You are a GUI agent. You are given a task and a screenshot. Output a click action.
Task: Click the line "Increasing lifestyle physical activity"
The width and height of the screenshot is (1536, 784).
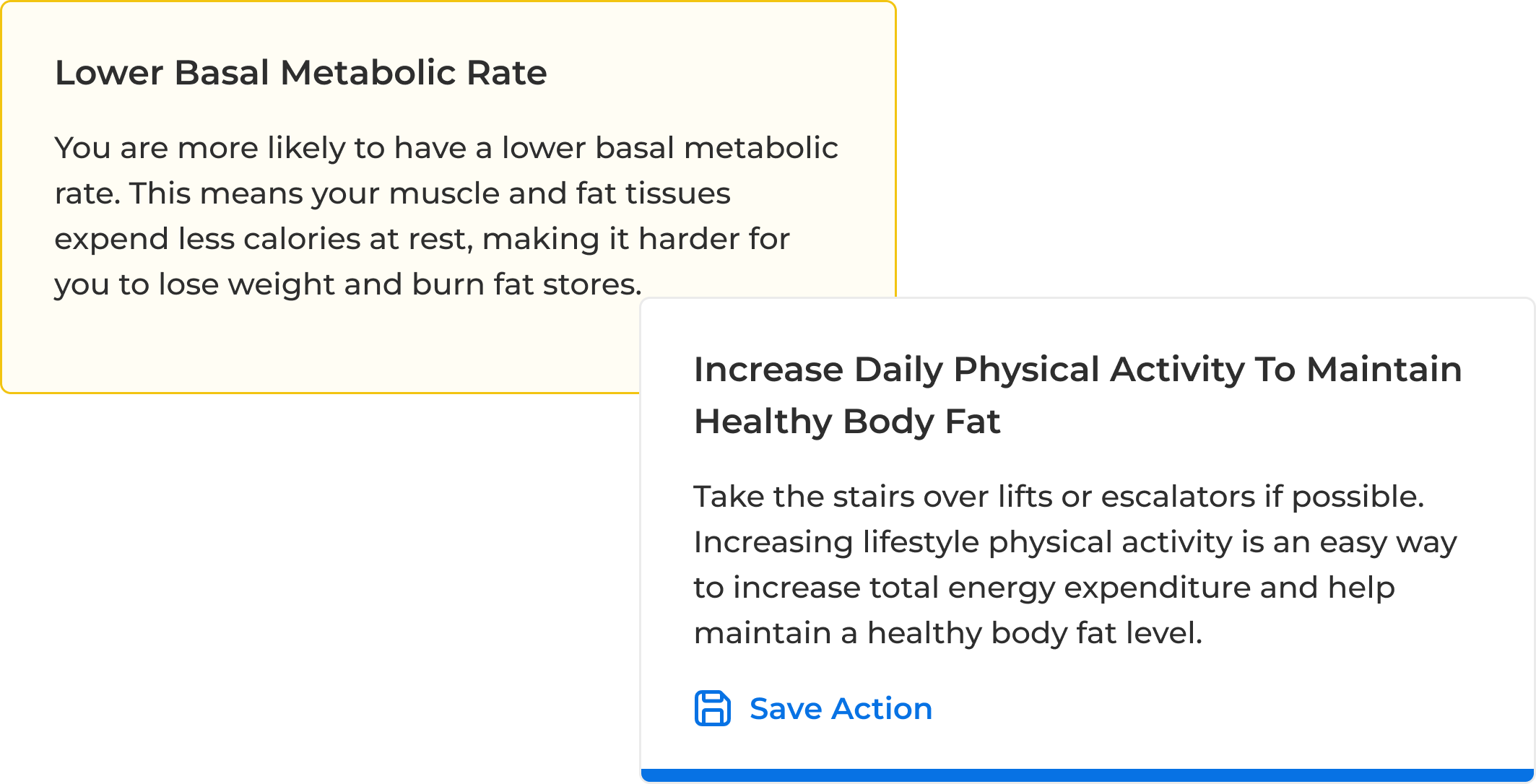click(x=1075, y=542)
